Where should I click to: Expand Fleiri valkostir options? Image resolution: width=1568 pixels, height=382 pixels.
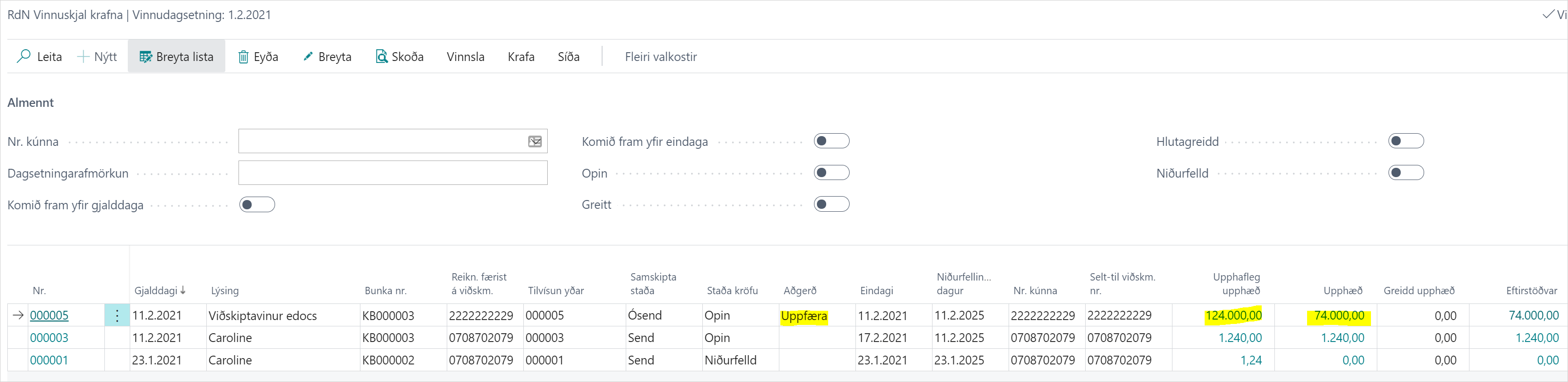point(660,57)
